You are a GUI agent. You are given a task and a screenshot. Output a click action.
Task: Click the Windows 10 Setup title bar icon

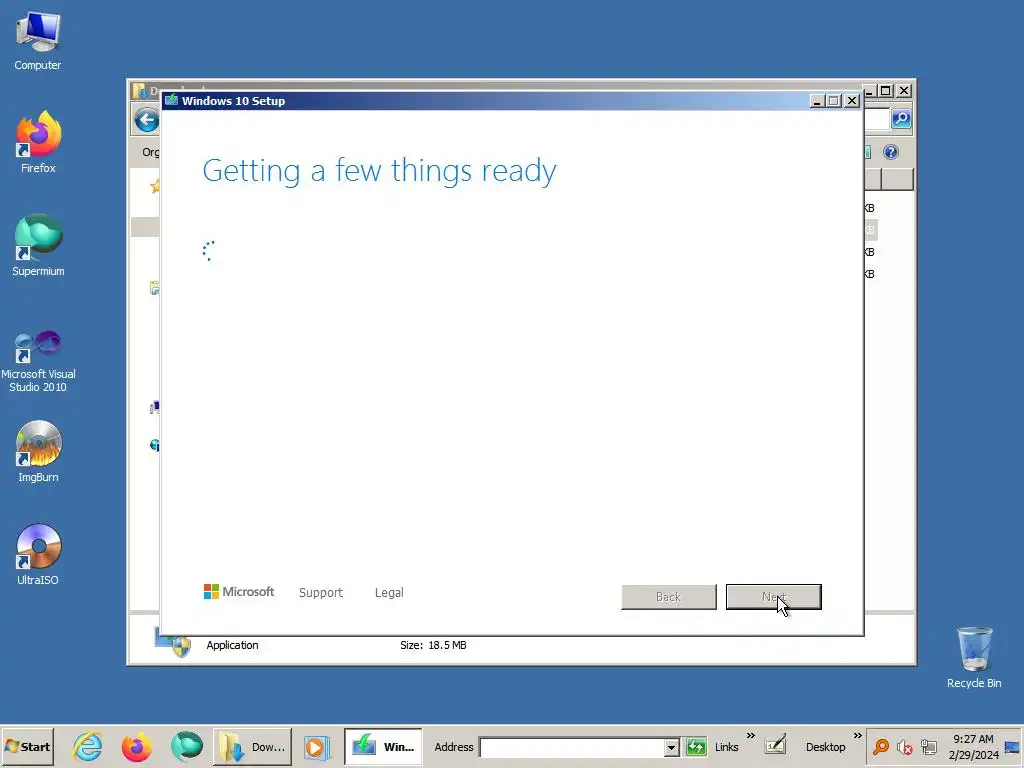tap(171, 100)
